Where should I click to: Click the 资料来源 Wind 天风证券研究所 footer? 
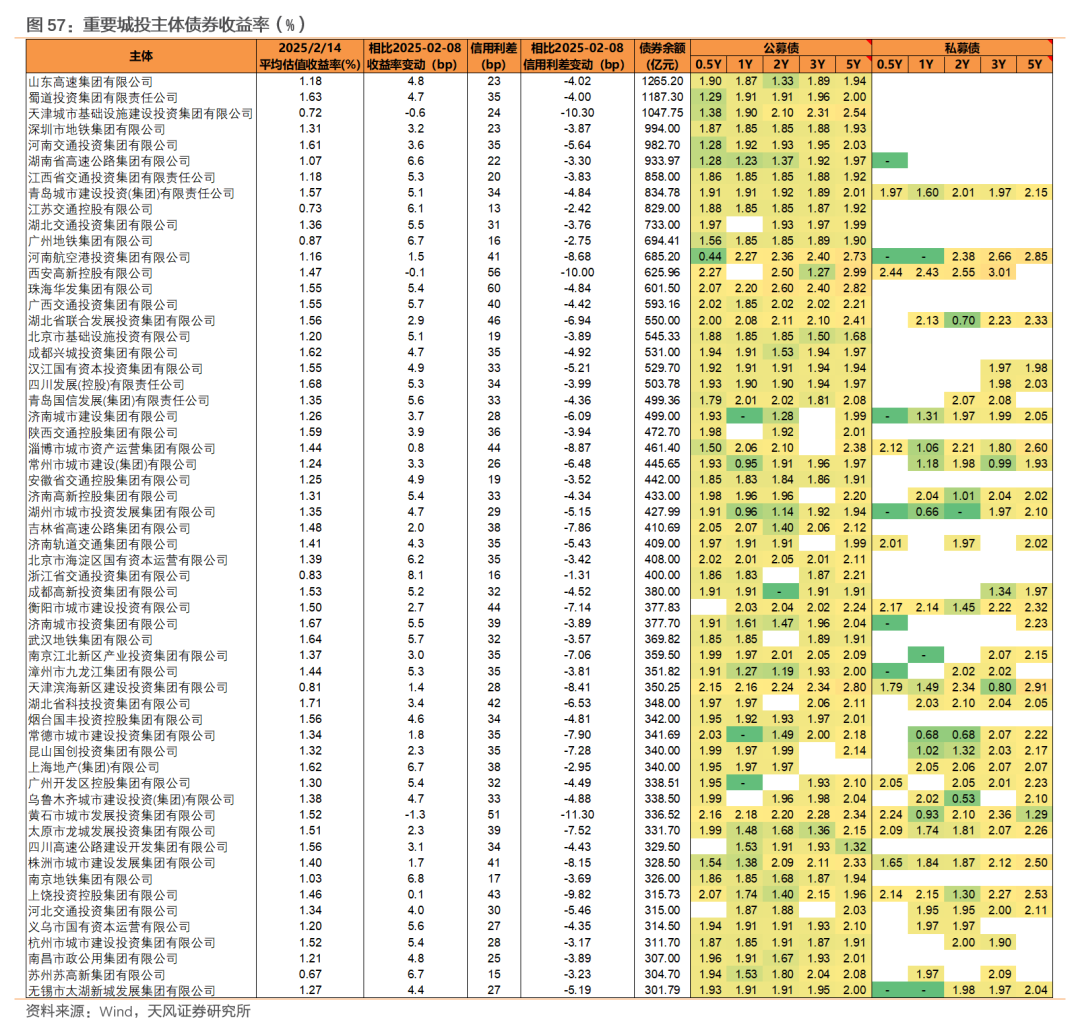click(x=138, y=1011)
